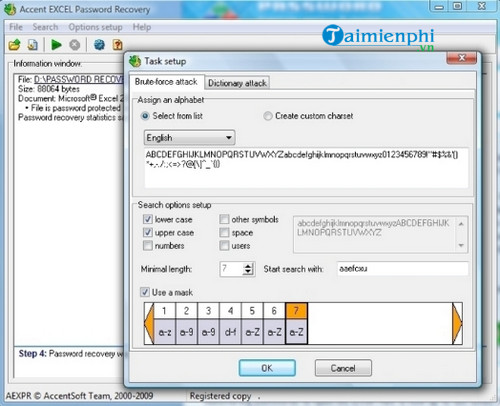
Task: Choose the Create custom charset radio button
Action: (x=268, y=116)
